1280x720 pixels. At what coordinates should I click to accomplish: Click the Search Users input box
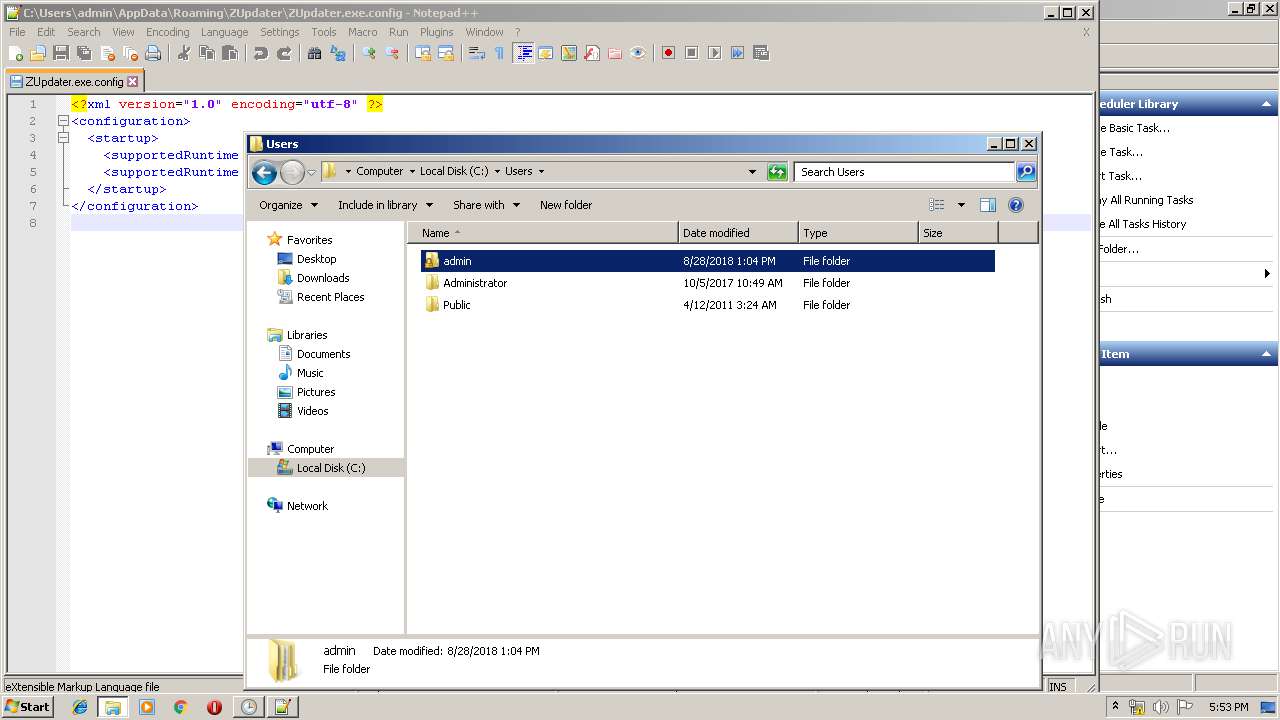pyautogui.click(x=905, y=172)
